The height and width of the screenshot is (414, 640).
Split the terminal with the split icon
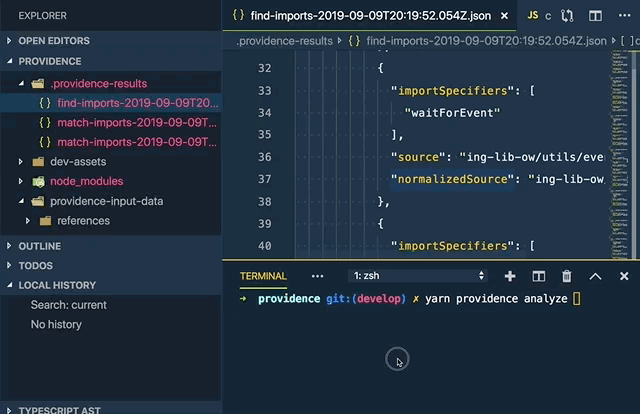click(x=538, y=276)
